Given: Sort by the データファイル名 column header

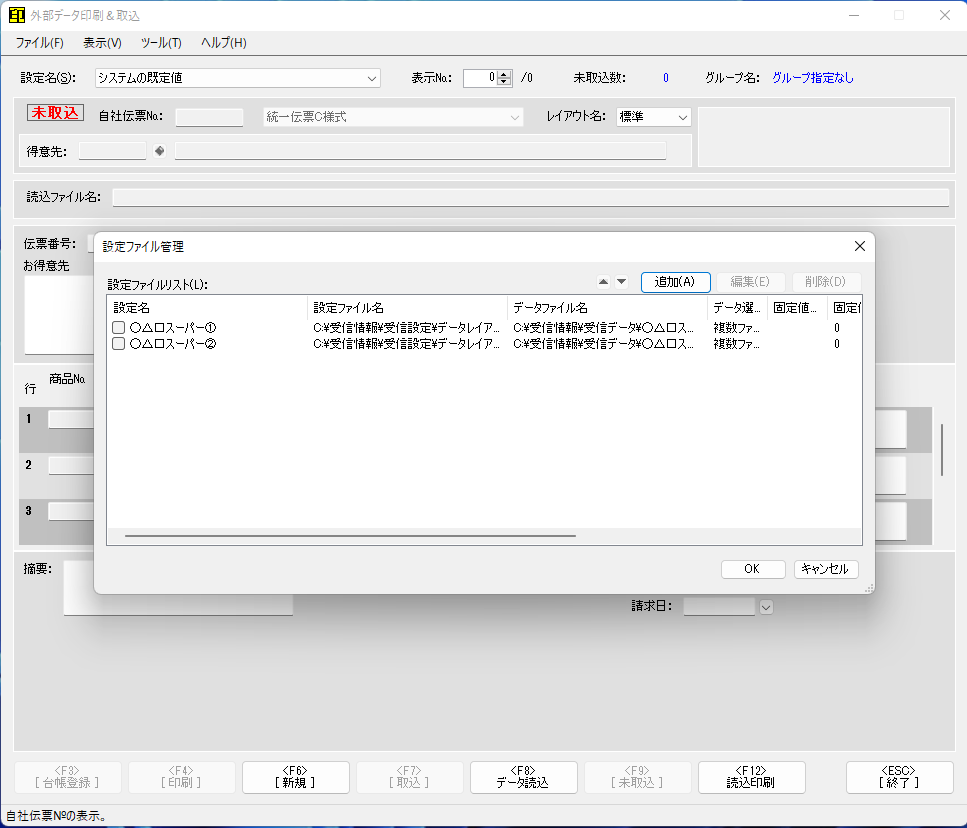Looking at the screenshot, I should (607, 308).
